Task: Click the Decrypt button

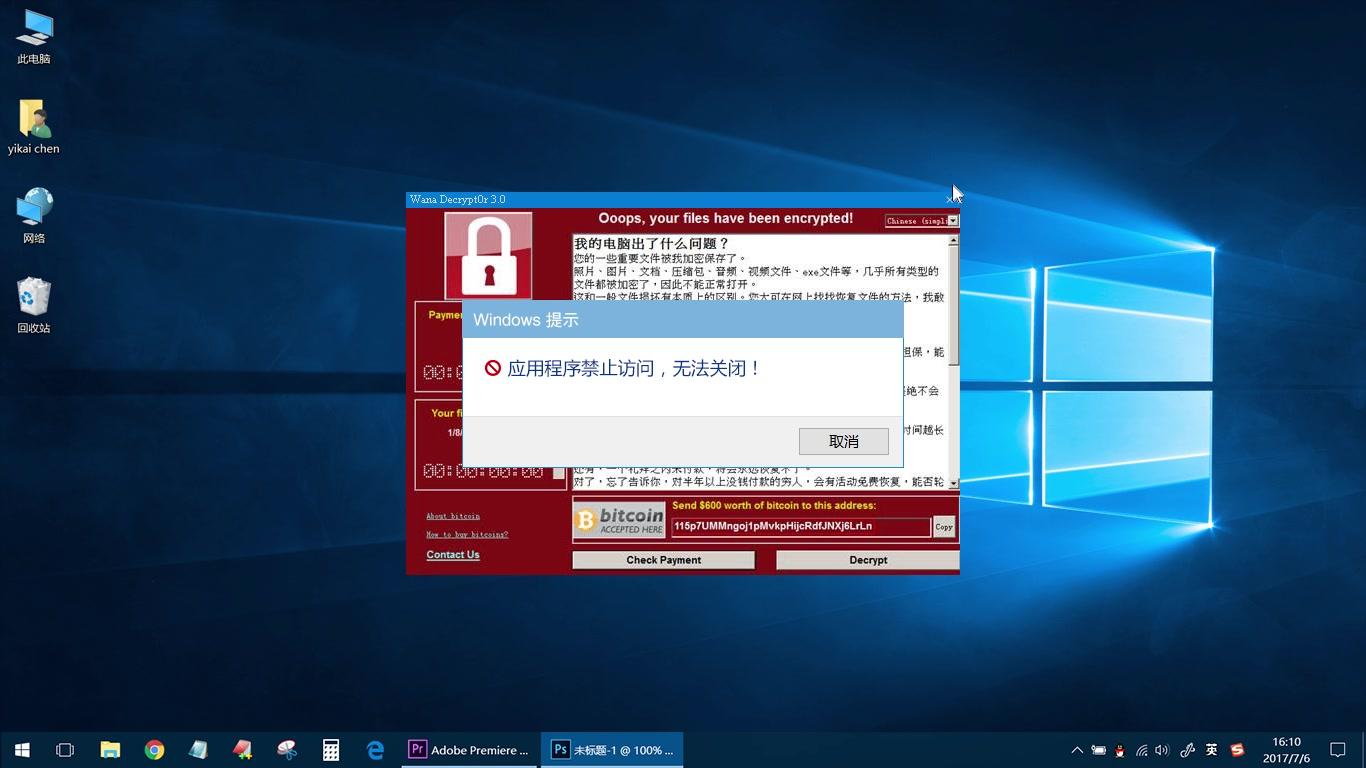Action: (x=867, y=560)
